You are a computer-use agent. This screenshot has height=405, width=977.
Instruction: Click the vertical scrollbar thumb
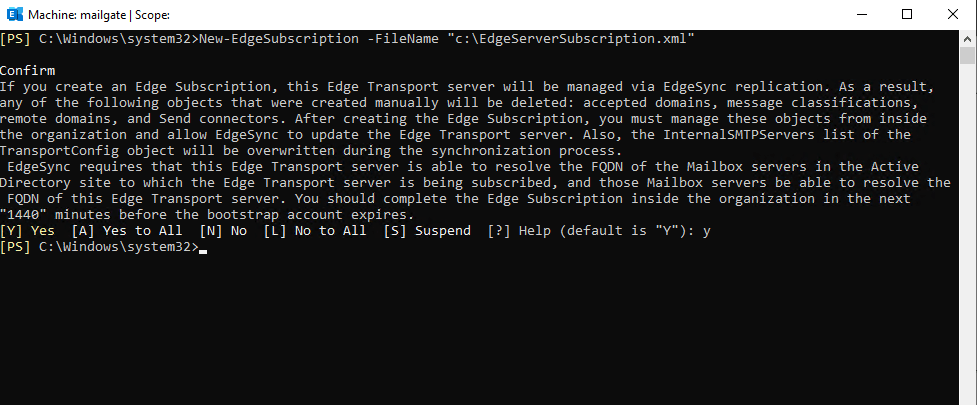[967, 55]
